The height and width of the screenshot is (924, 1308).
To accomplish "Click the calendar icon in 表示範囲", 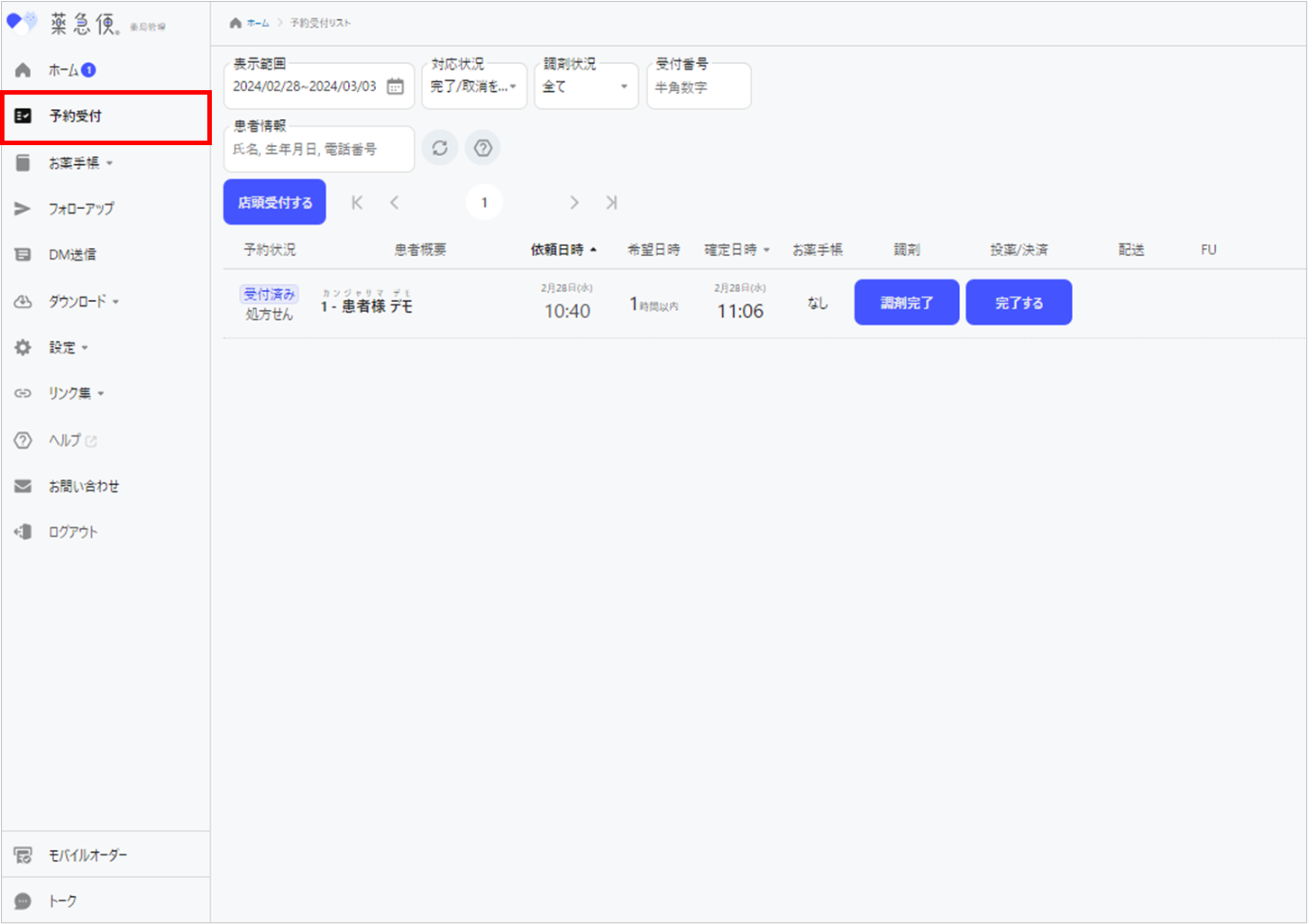I will (x=395, y=87).
